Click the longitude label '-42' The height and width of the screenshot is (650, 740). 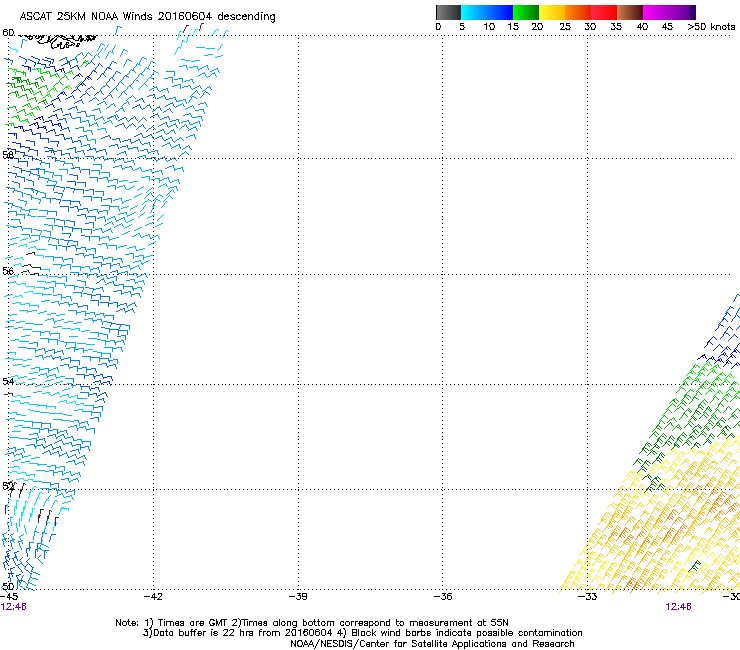click(153, 597)
